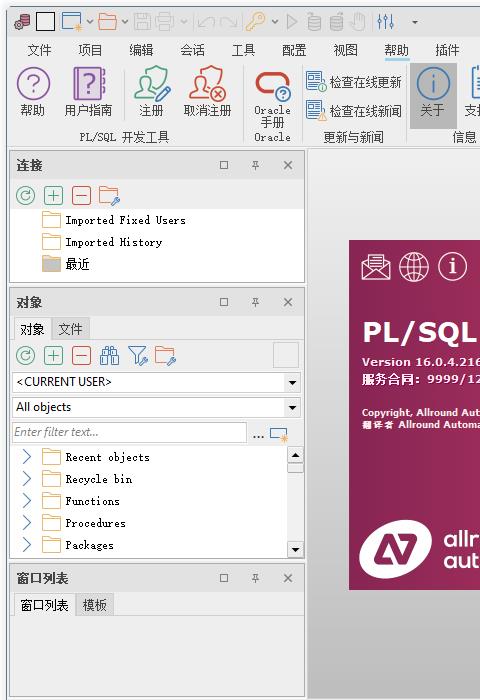Click the red minus remove connection icon

pos(81,196)
